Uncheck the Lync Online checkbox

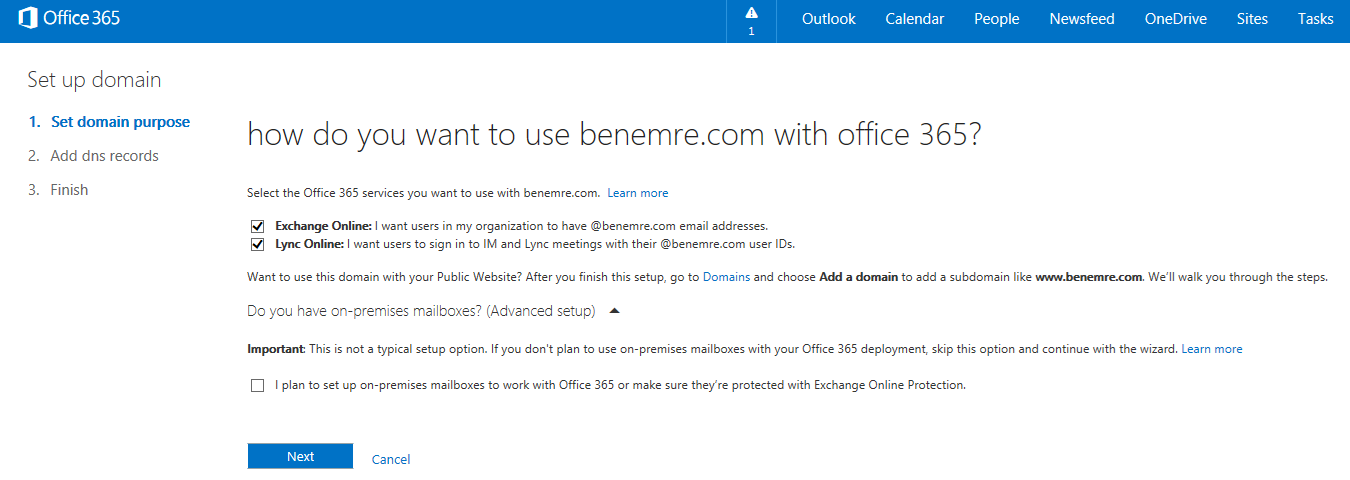[x=258, y=244]
